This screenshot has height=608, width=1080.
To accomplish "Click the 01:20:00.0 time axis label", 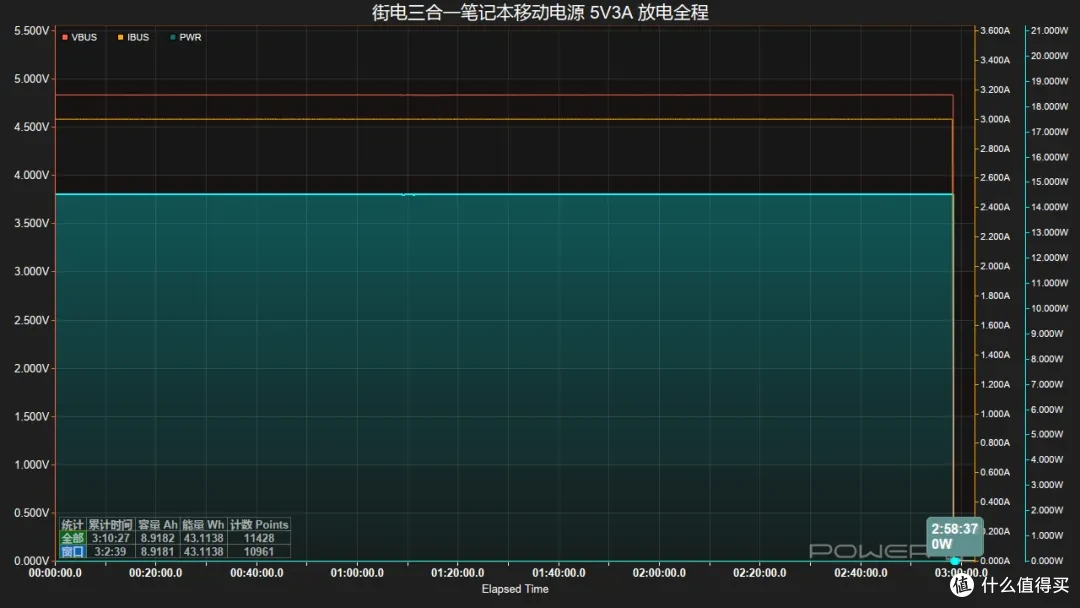I will [458, 573].
